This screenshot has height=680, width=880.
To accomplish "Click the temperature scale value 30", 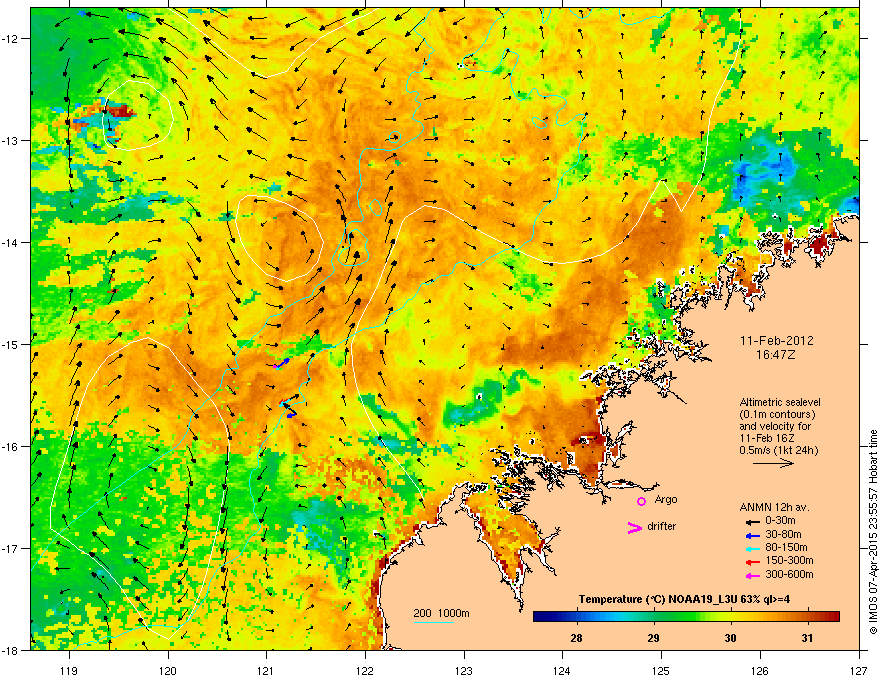I will pos(730,638).
